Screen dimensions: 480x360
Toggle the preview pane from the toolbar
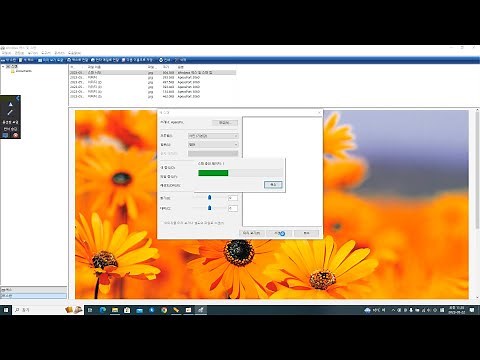51,60
